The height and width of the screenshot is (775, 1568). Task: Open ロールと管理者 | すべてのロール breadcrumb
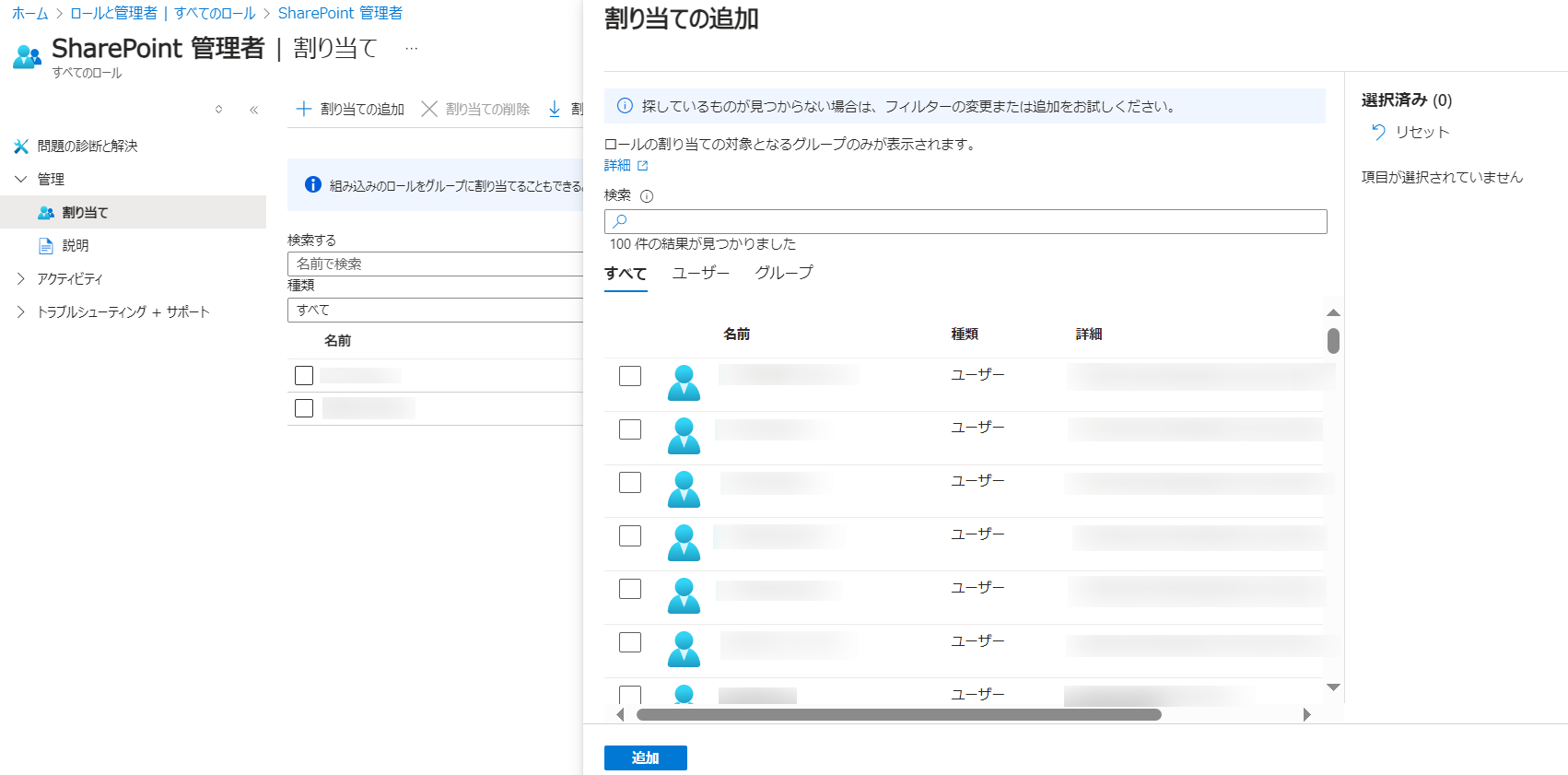[163, 14]
